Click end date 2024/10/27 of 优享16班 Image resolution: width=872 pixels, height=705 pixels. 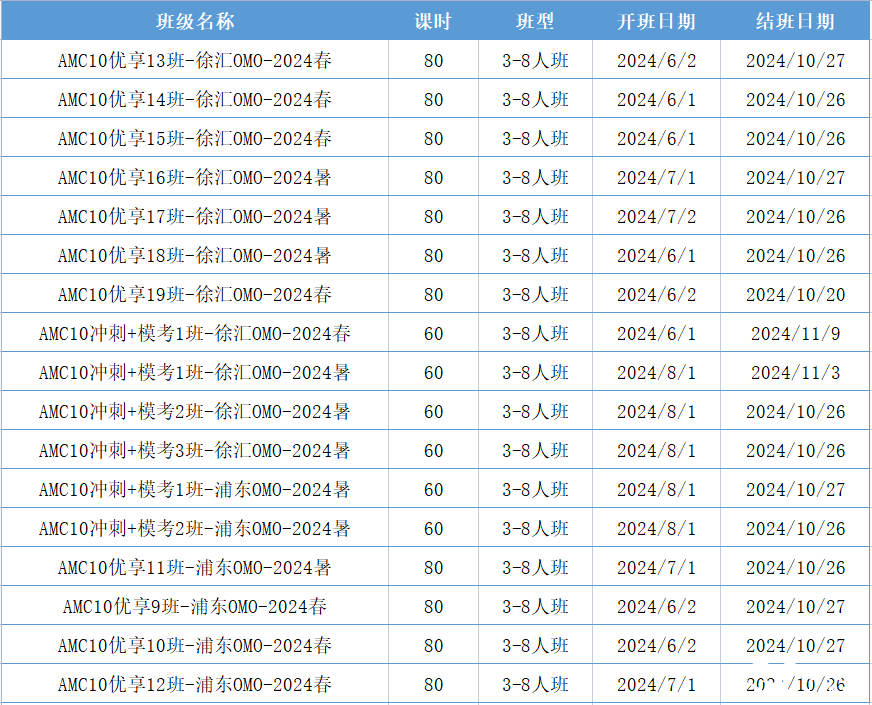click(795, 177)
